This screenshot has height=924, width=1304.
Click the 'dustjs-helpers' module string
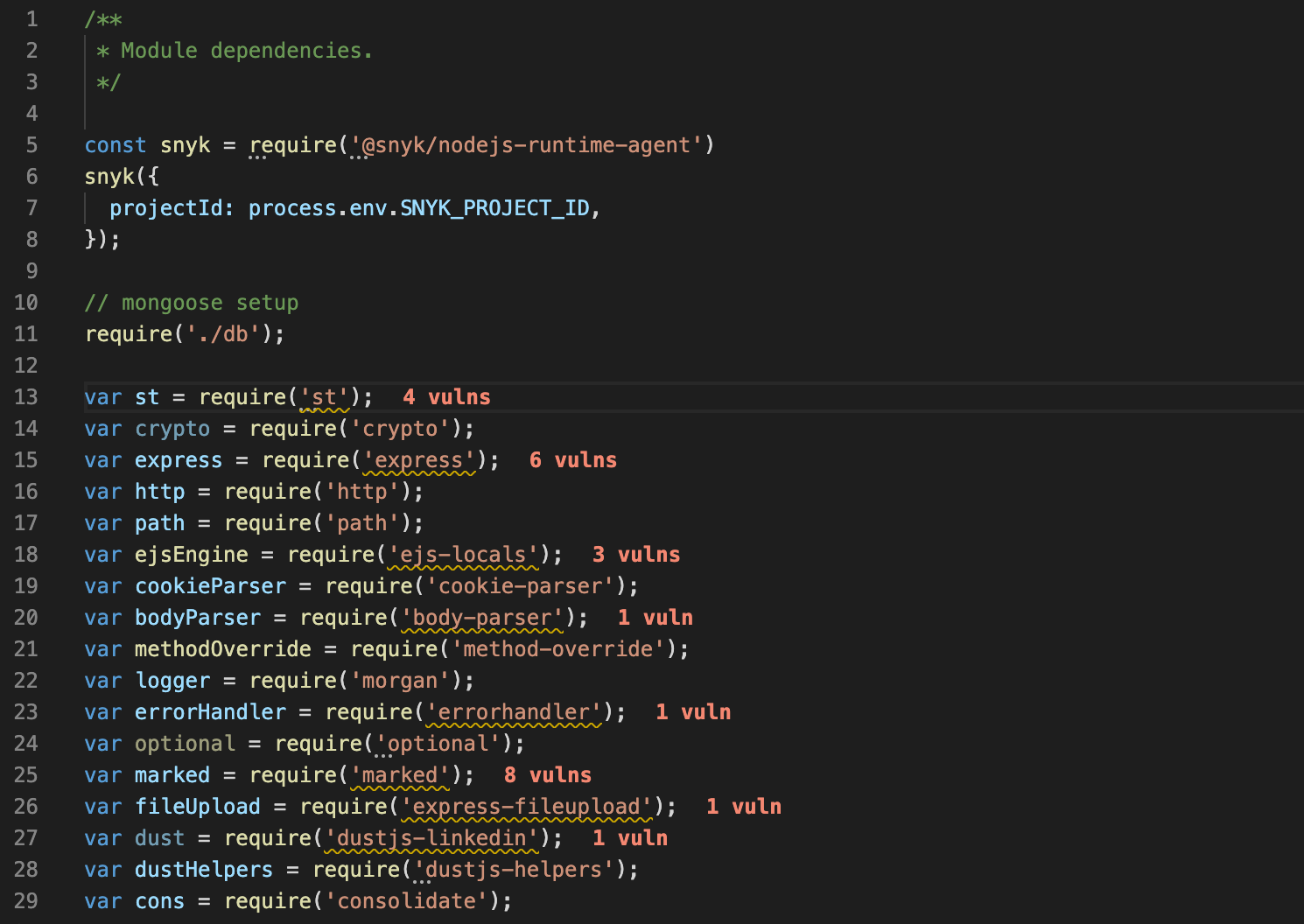(515, 870)
